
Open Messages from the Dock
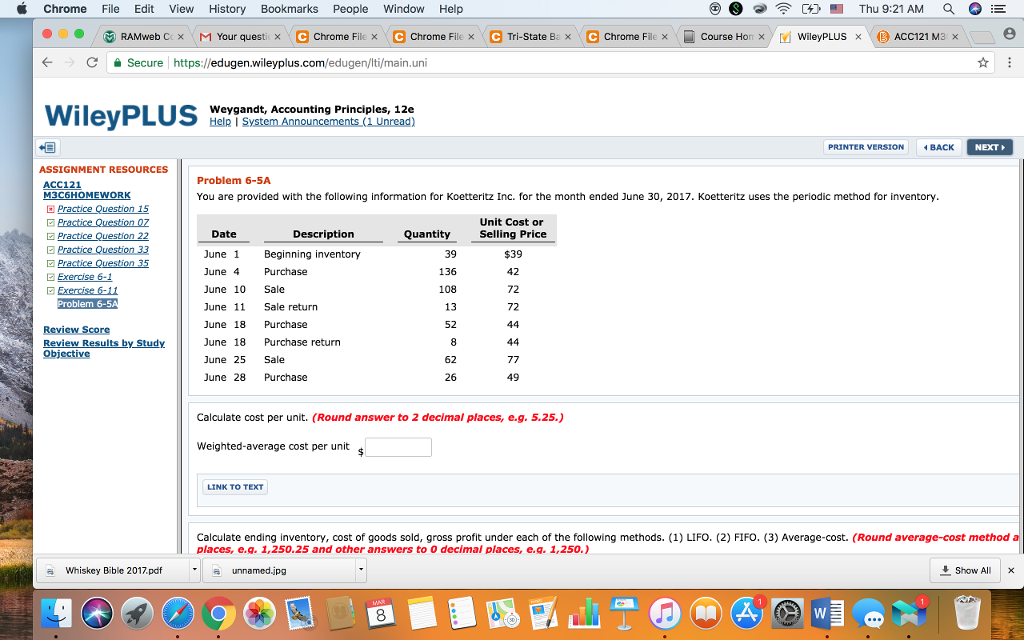click(868, 614)
